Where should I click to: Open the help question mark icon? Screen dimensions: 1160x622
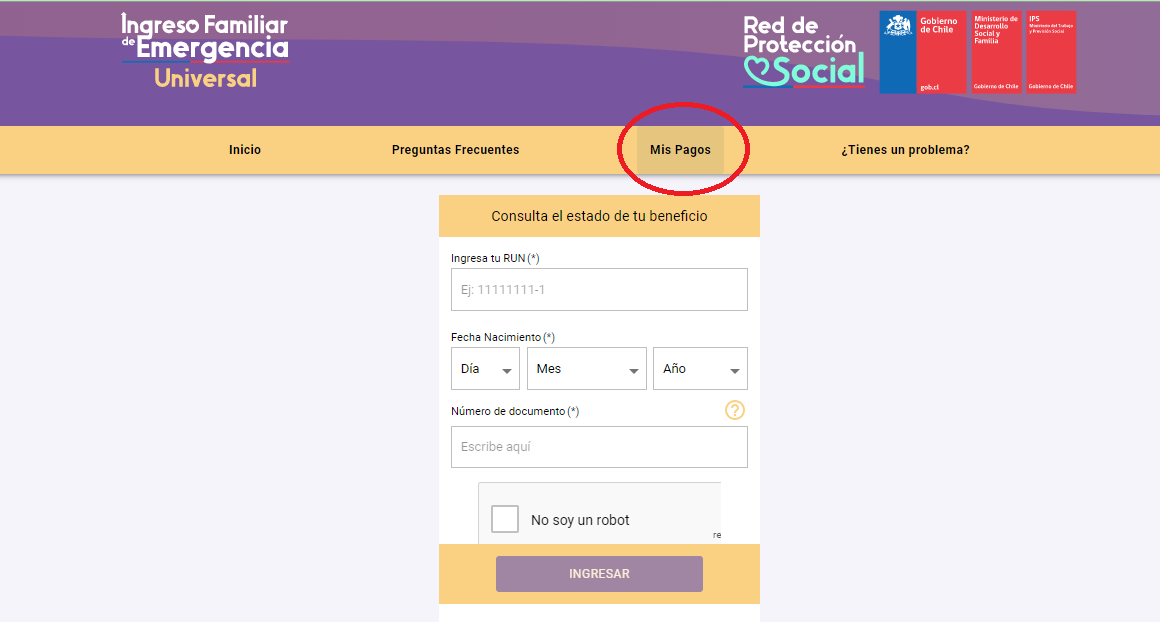[735, 410]
